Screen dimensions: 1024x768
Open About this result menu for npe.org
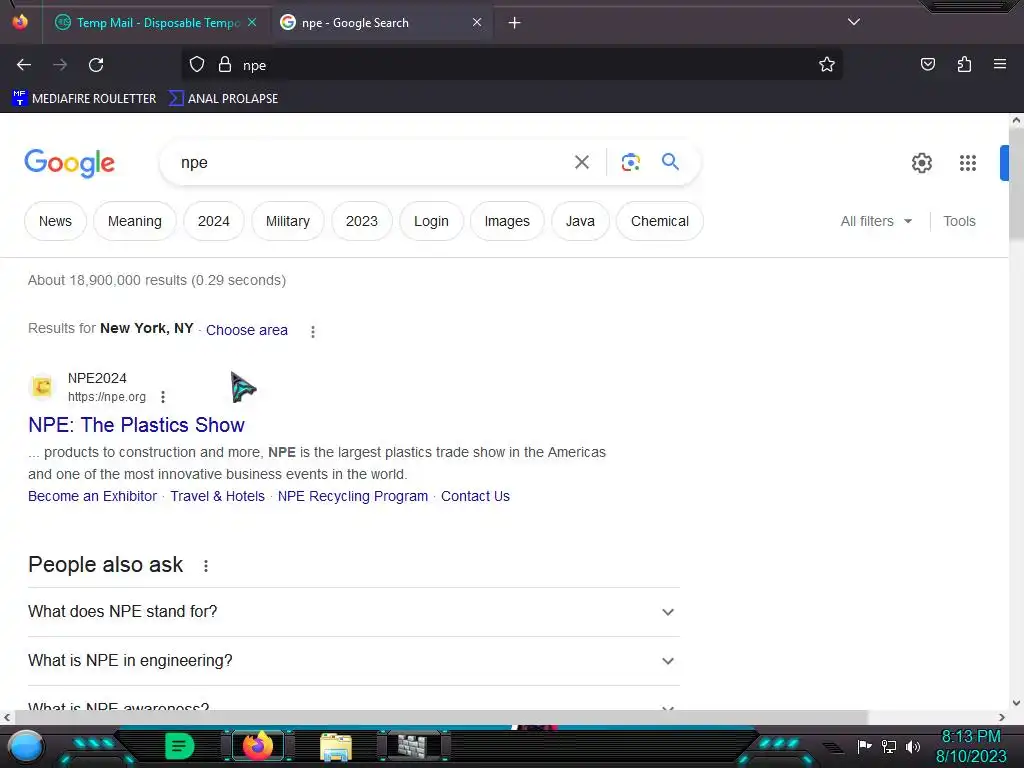pos(163,397)
